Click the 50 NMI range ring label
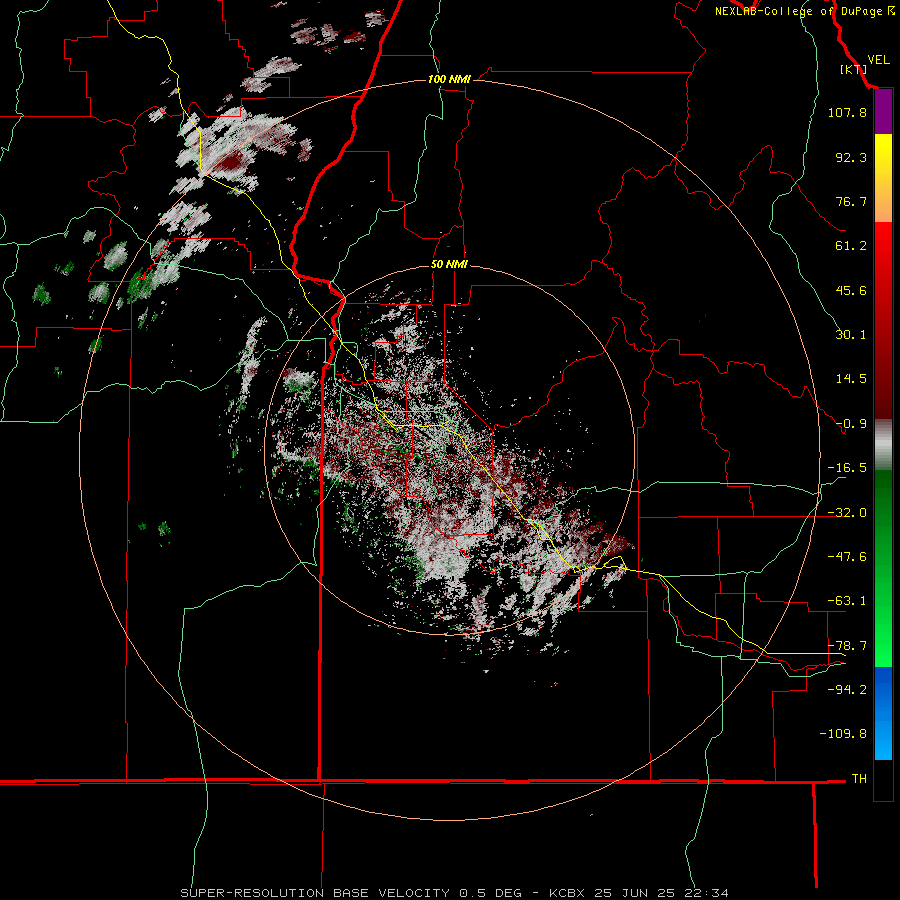This screenshot has height=900, width=900. point(449,265)
